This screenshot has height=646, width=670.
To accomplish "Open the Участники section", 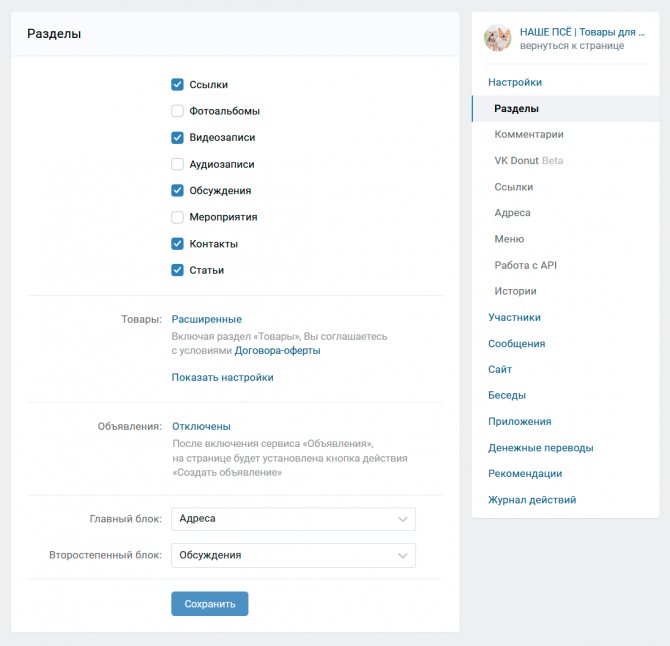I will [x=514, y=317].
